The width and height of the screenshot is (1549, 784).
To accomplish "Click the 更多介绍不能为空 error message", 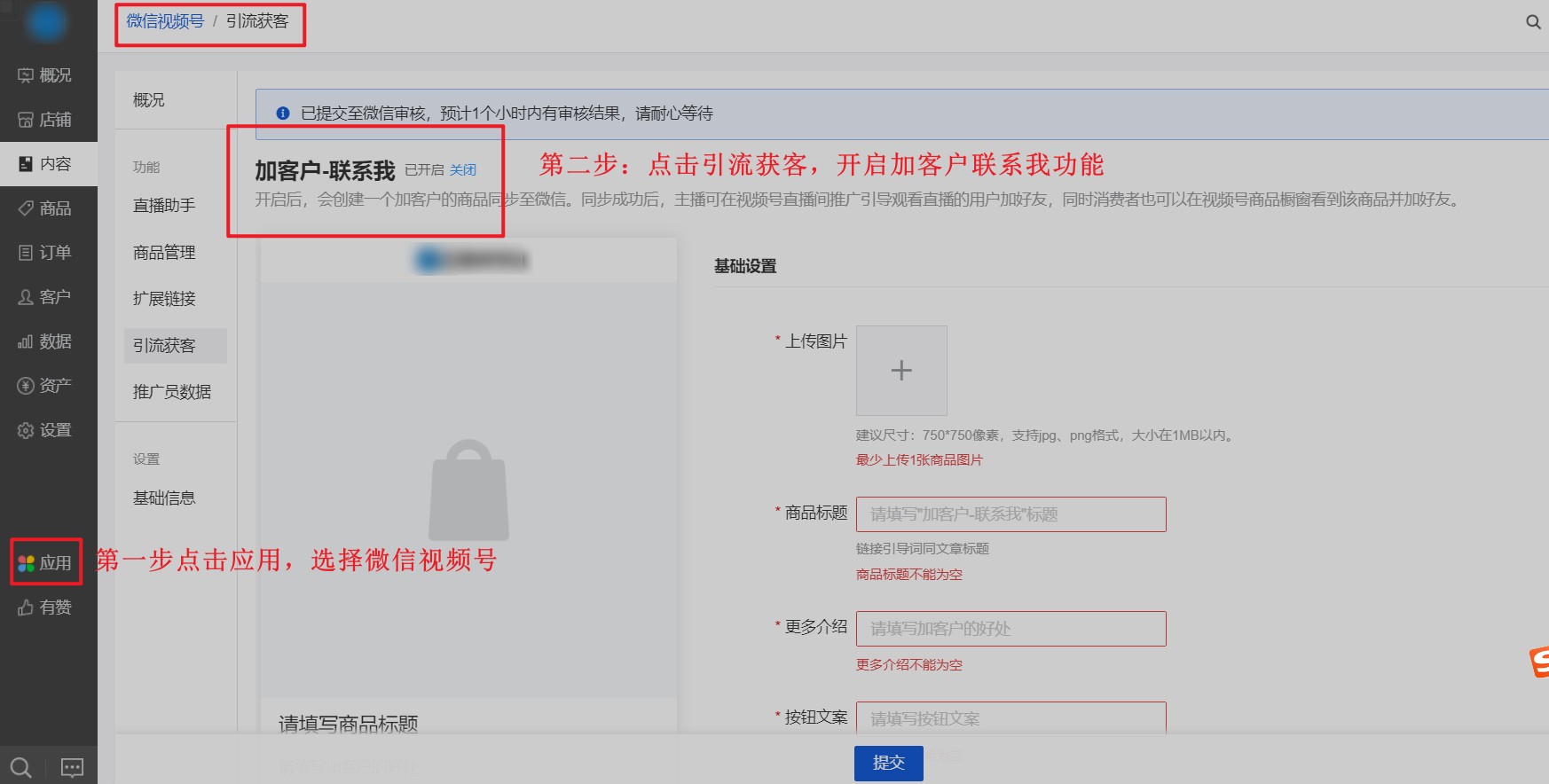I will point(909,664).
